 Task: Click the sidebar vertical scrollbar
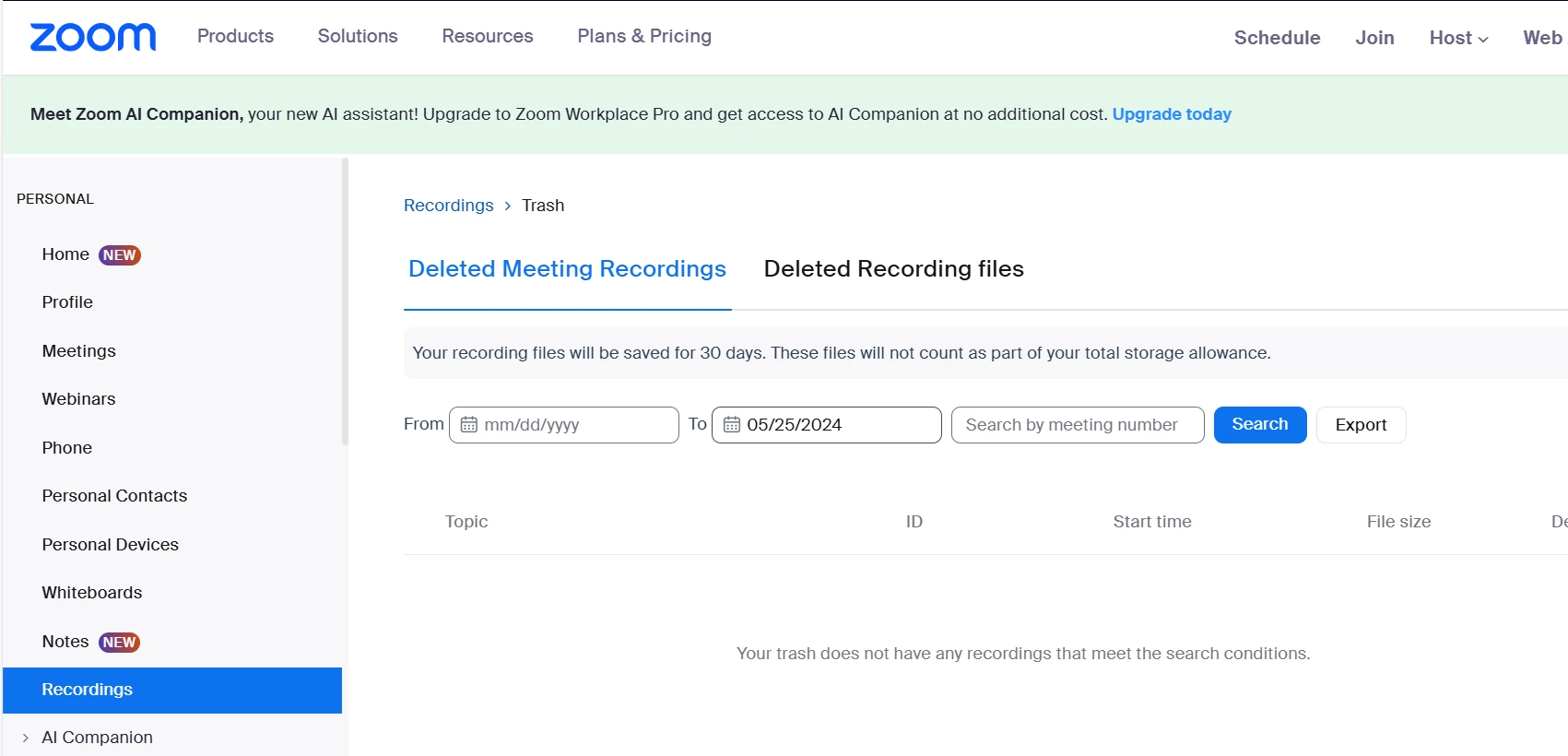345,304
